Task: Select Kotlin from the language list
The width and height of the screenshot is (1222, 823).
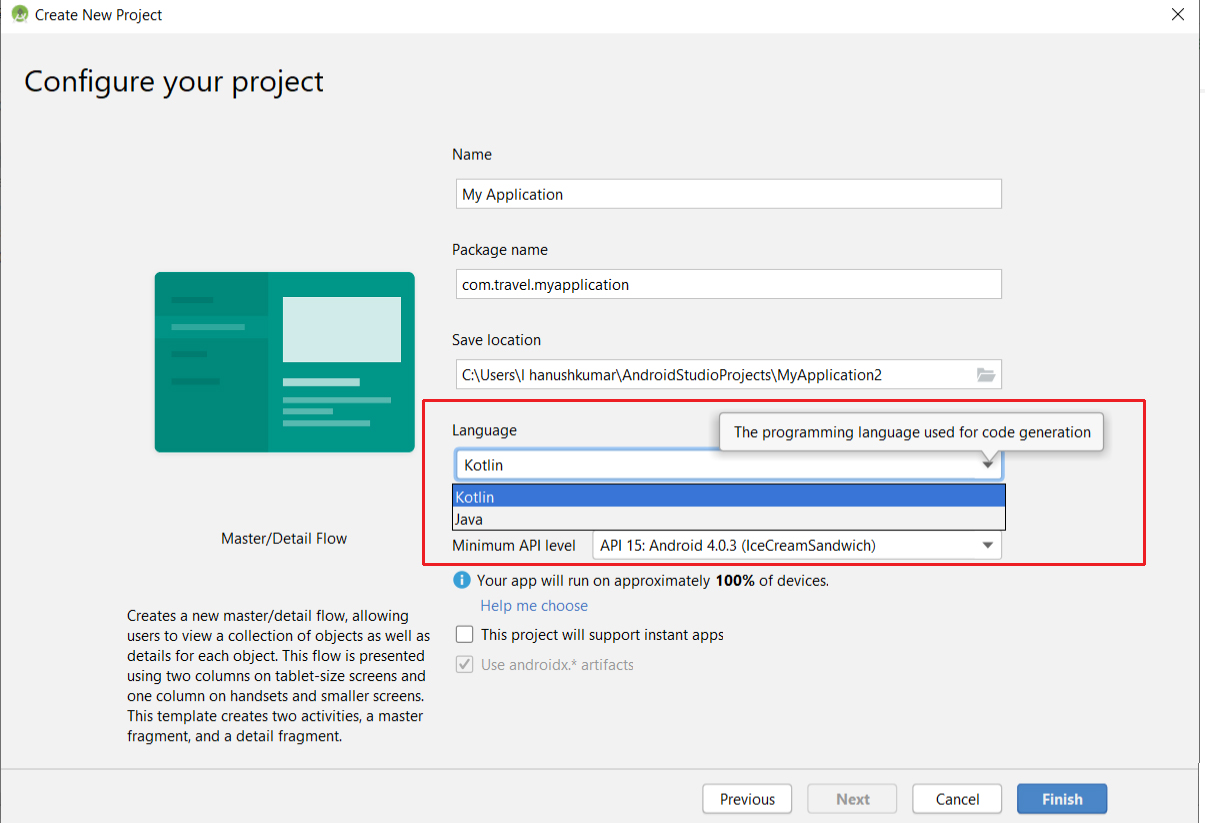Action: [x=728, y=497]
